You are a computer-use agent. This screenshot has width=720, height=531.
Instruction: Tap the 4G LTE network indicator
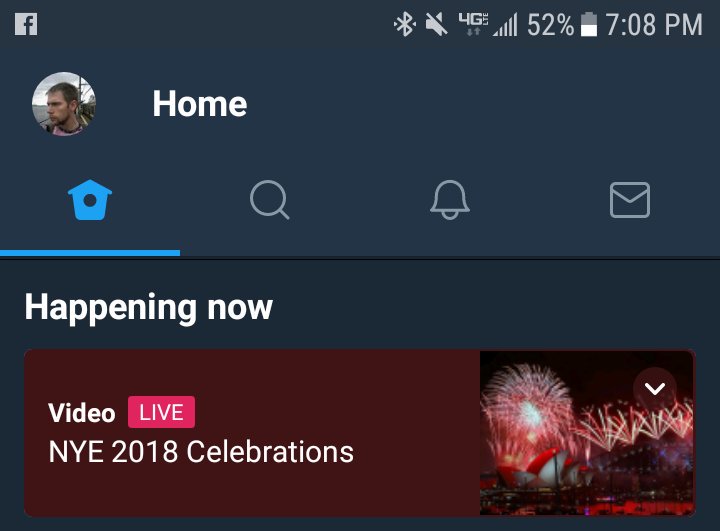click(x=473, y=24)
